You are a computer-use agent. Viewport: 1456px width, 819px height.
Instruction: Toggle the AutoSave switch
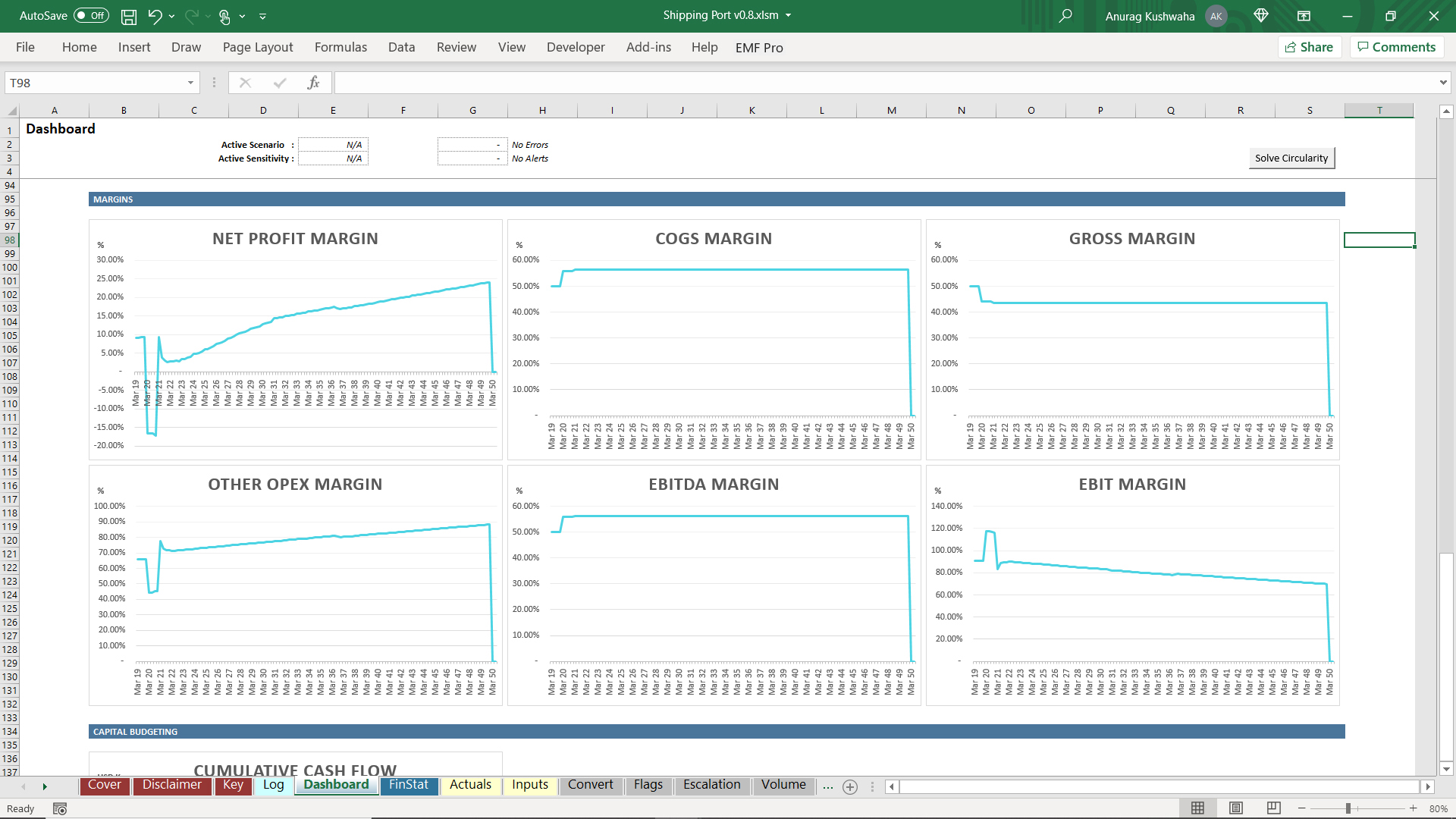coord(91,16)
